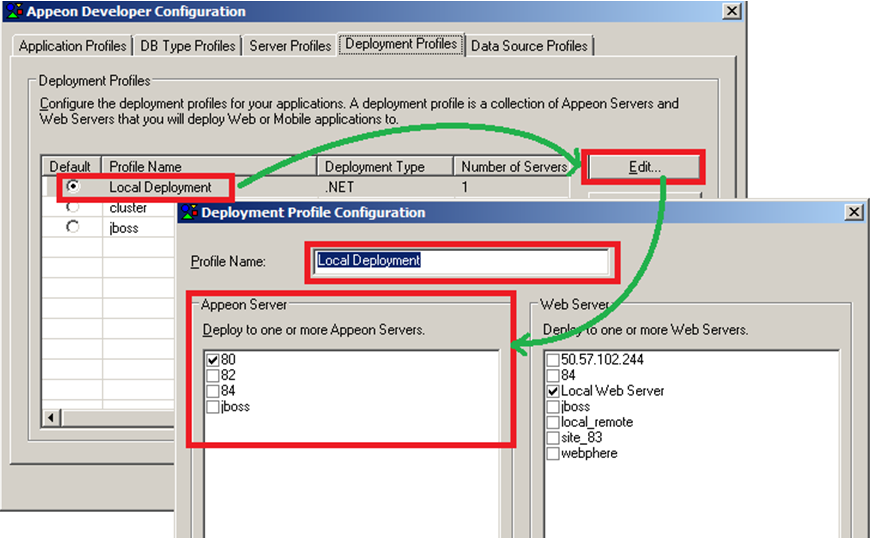
Task: Select the Local Deployment profile name
Action: (160, 187)
